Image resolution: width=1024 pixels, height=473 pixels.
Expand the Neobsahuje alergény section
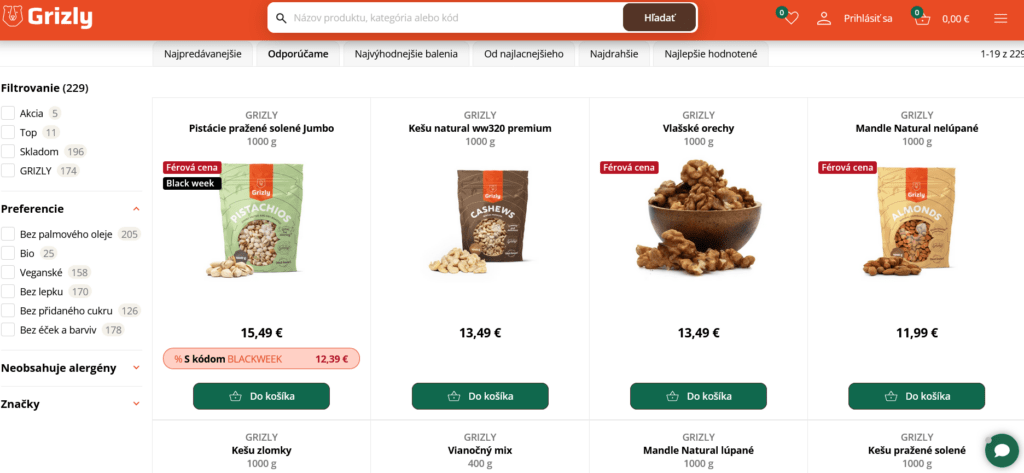pyautogui.click(x=136, y=368)
